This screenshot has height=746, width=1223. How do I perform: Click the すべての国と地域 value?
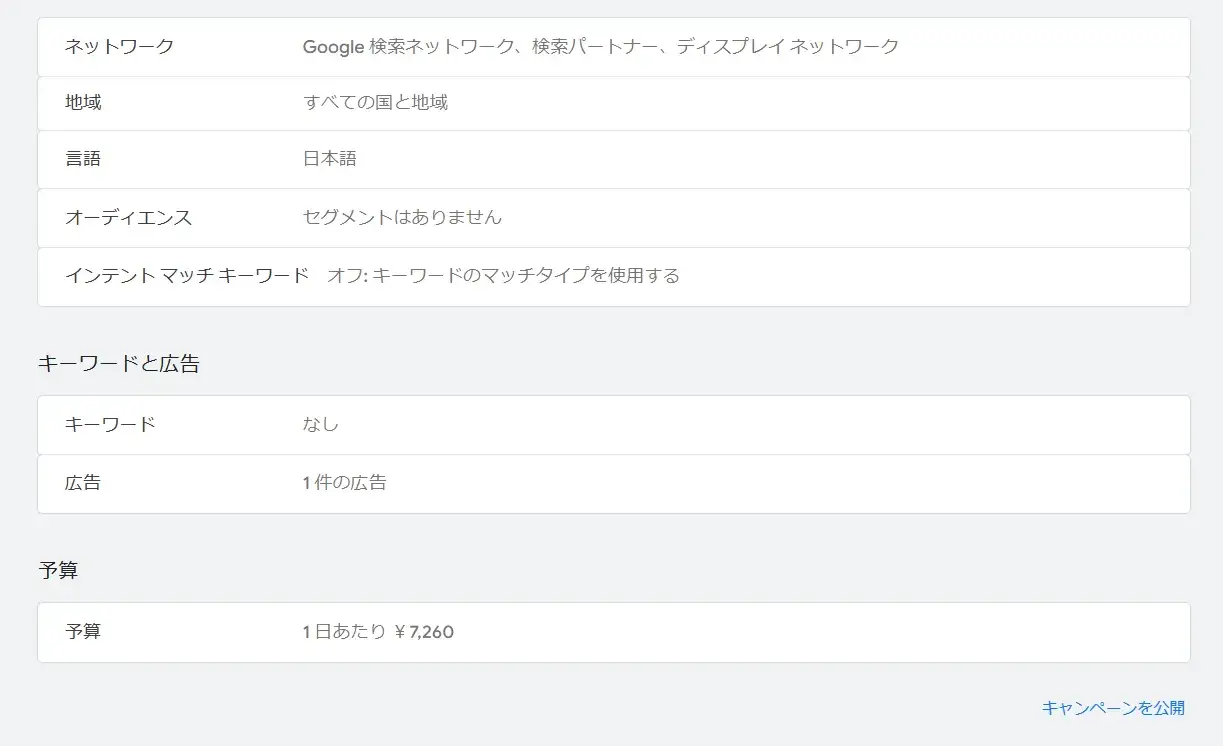click(375, 102)
